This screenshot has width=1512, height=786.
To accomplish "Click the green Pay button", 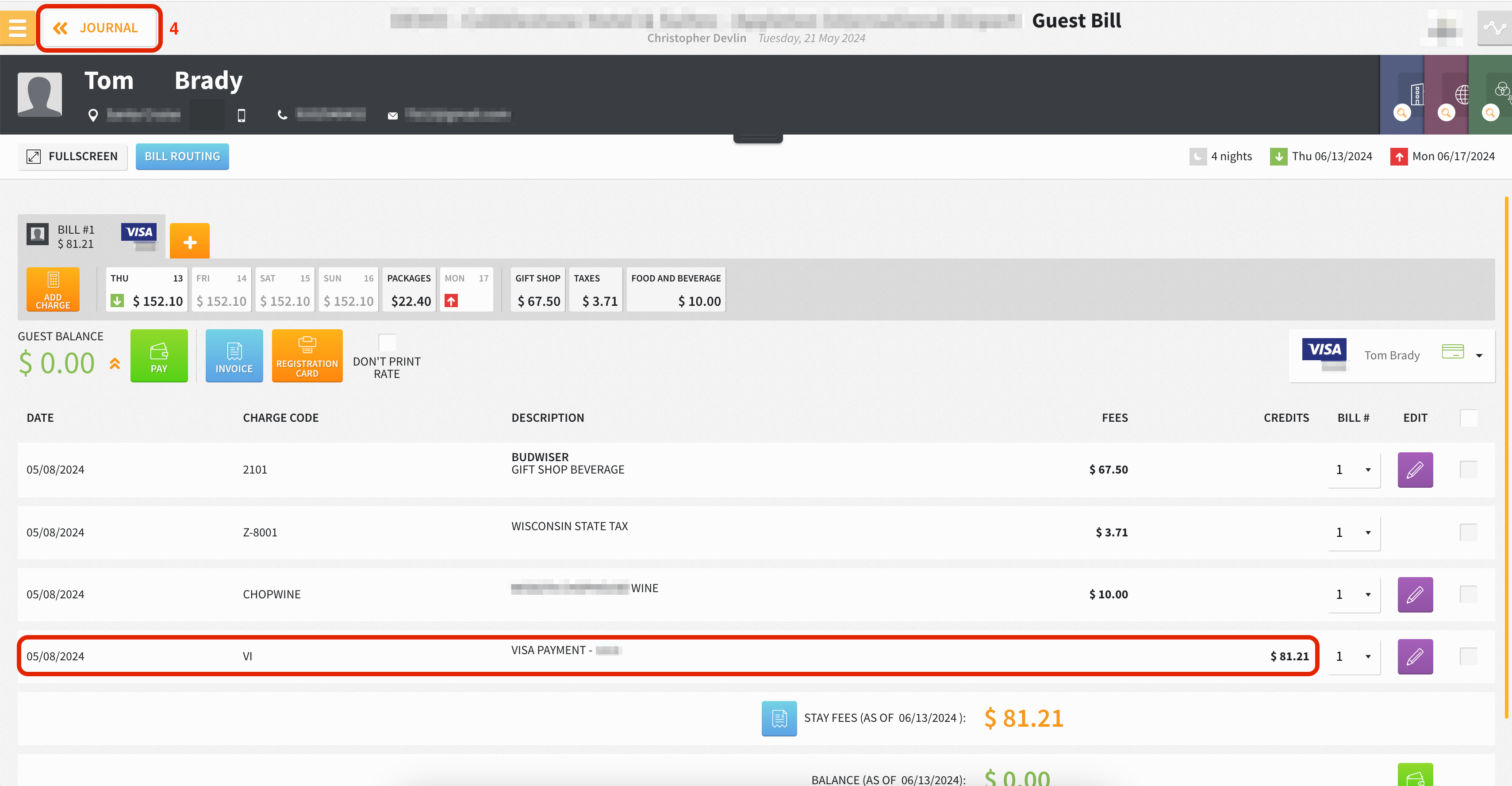I will click(x=159, y=356).
